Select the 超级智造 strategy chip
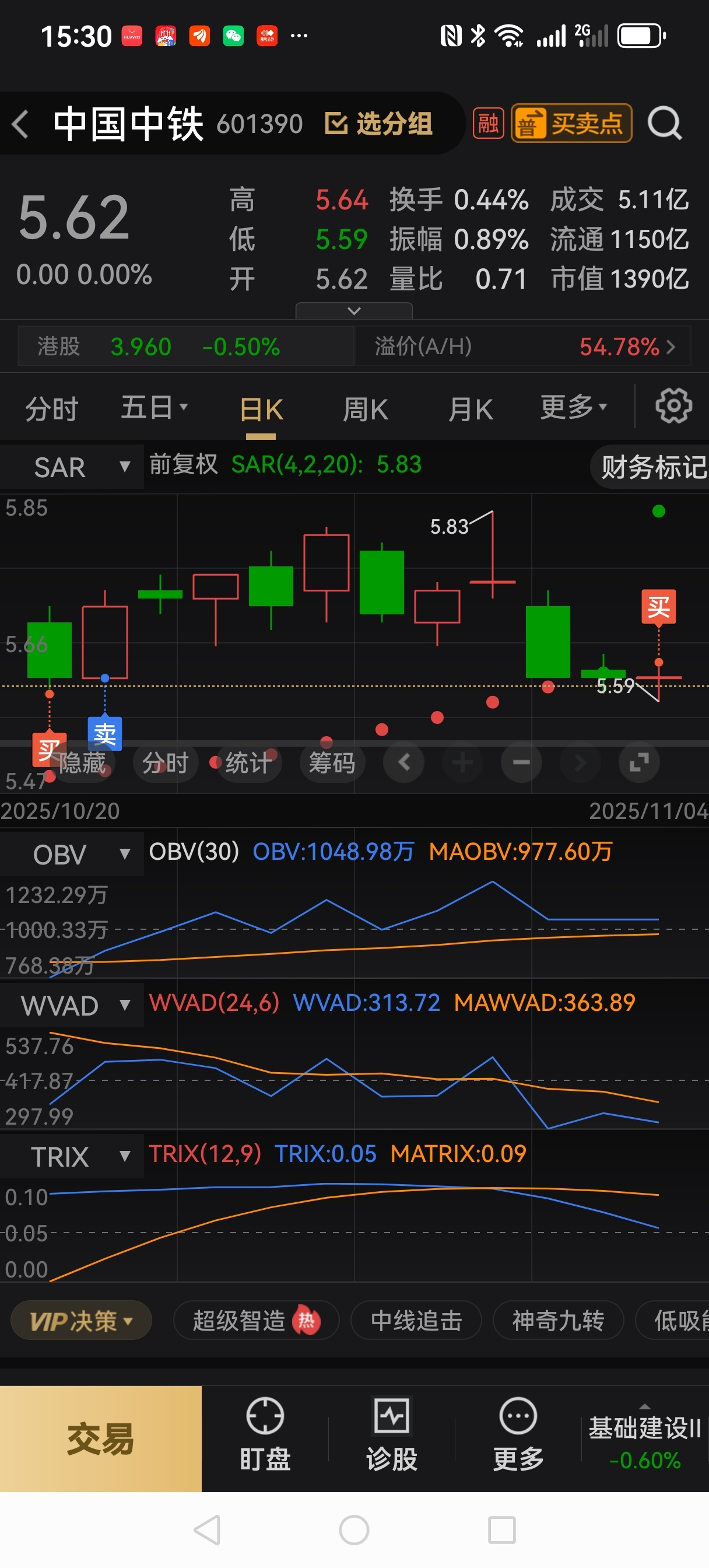 pyautogui.click(x=256, y=1321)
